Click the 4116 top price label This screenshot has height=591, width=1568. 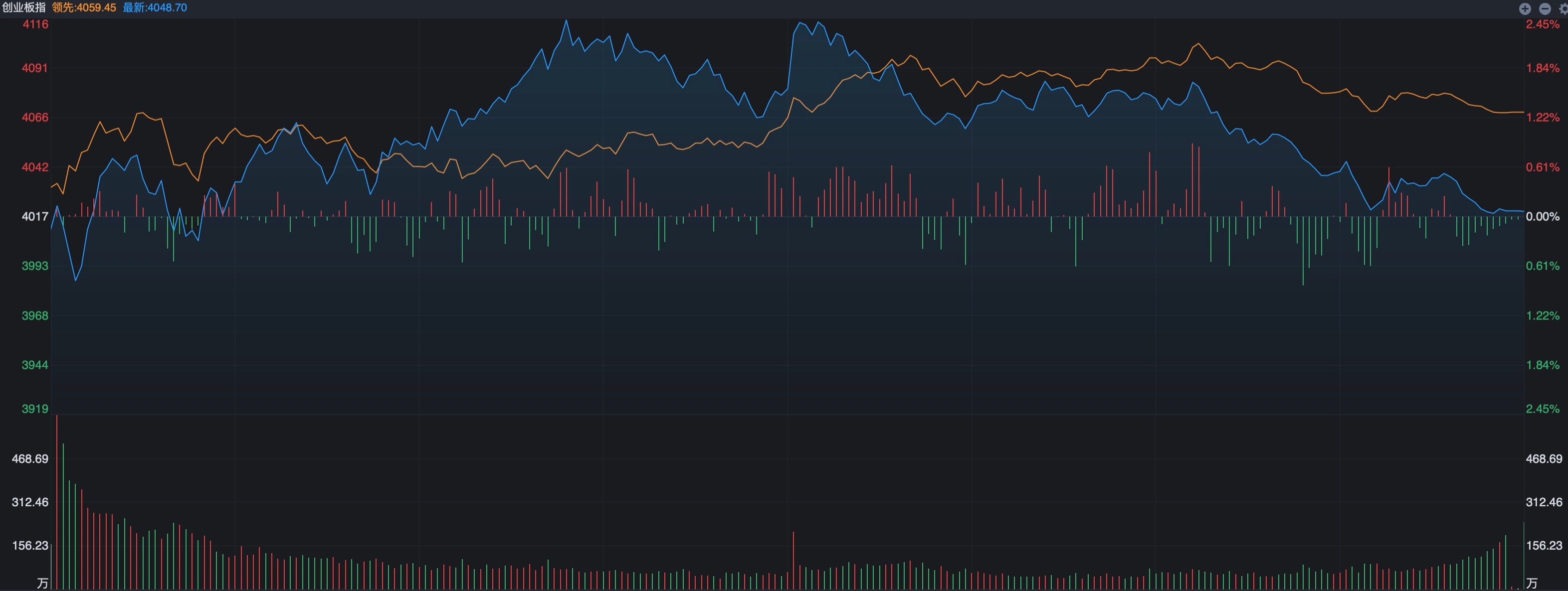[x=35, y=24]
